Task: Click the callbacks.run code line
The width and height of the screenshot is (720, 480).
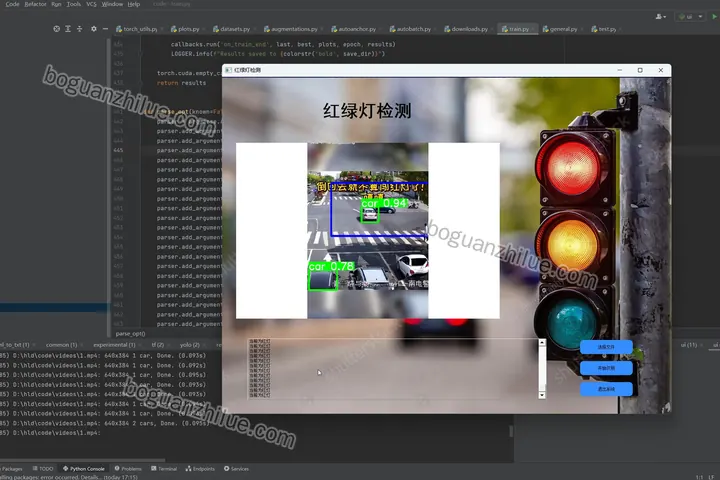Action: [283, 45]
